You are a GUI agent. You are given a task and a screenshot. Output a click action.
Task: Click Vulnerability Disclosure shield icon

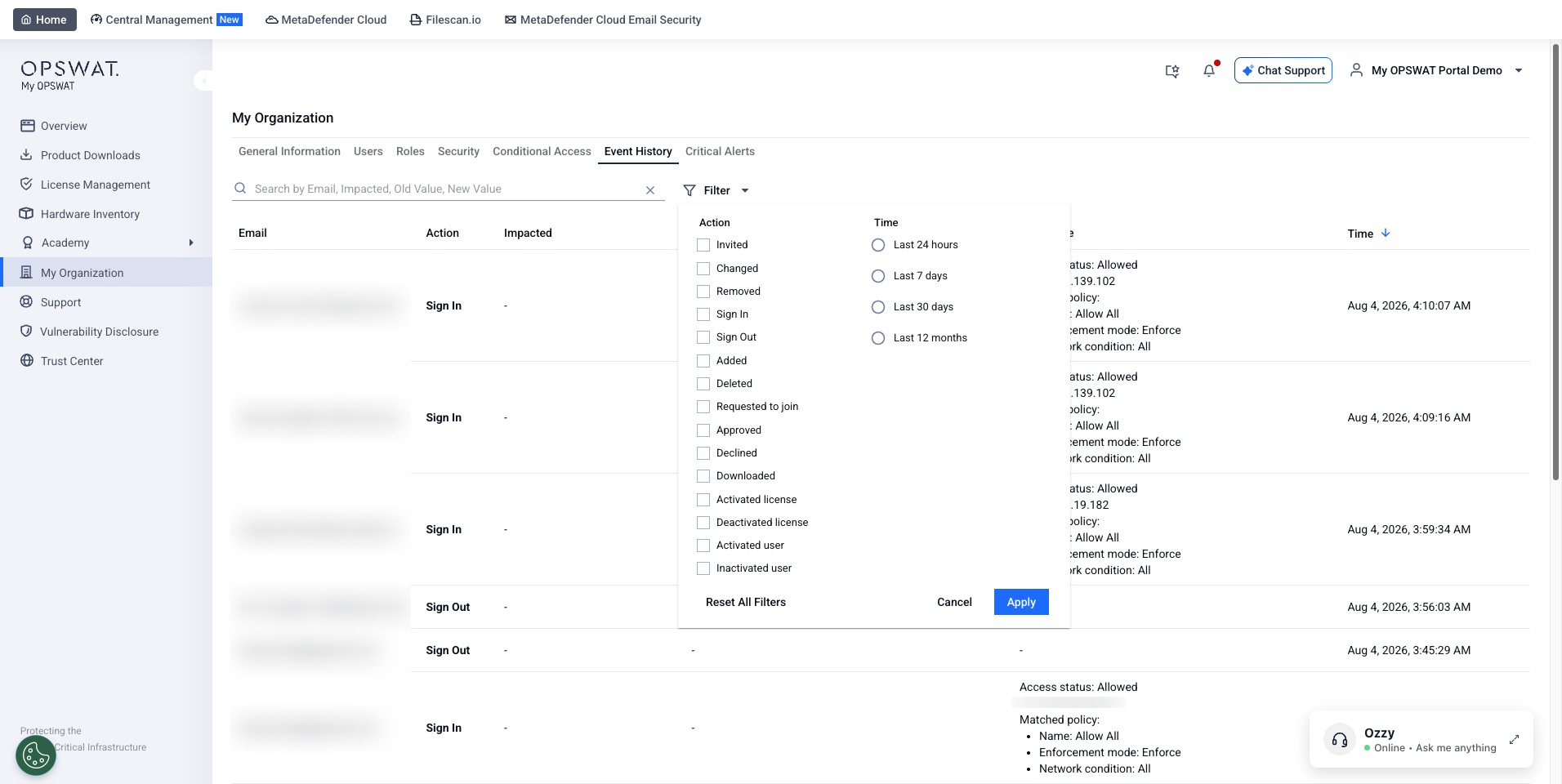tap(27, 332)
